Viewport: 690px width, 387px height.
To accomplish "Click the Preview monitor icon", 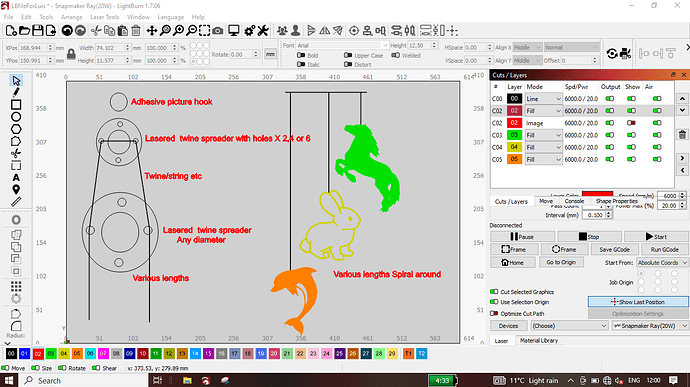I will point(234,30).
